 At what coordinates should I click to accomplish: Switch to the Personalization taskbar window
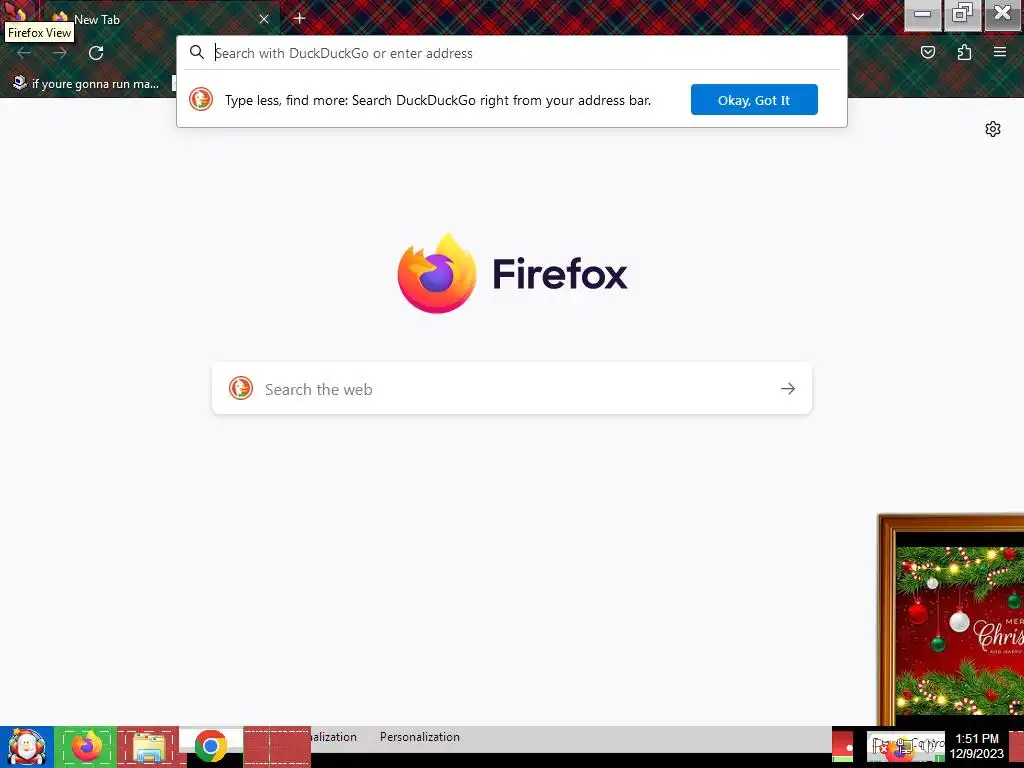click(x=419, y=737)
